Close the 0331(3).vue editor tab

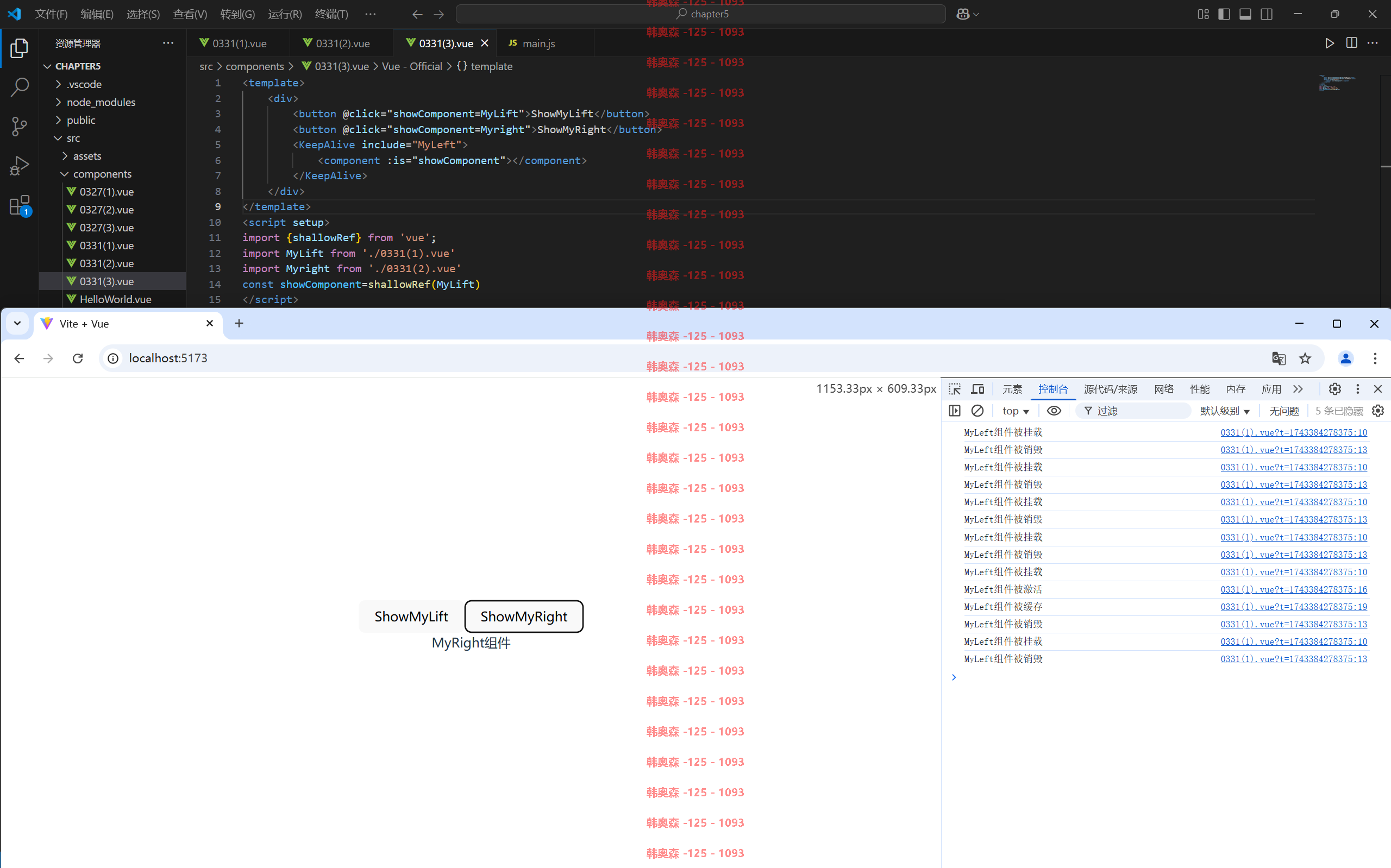[x=485, y=43]
